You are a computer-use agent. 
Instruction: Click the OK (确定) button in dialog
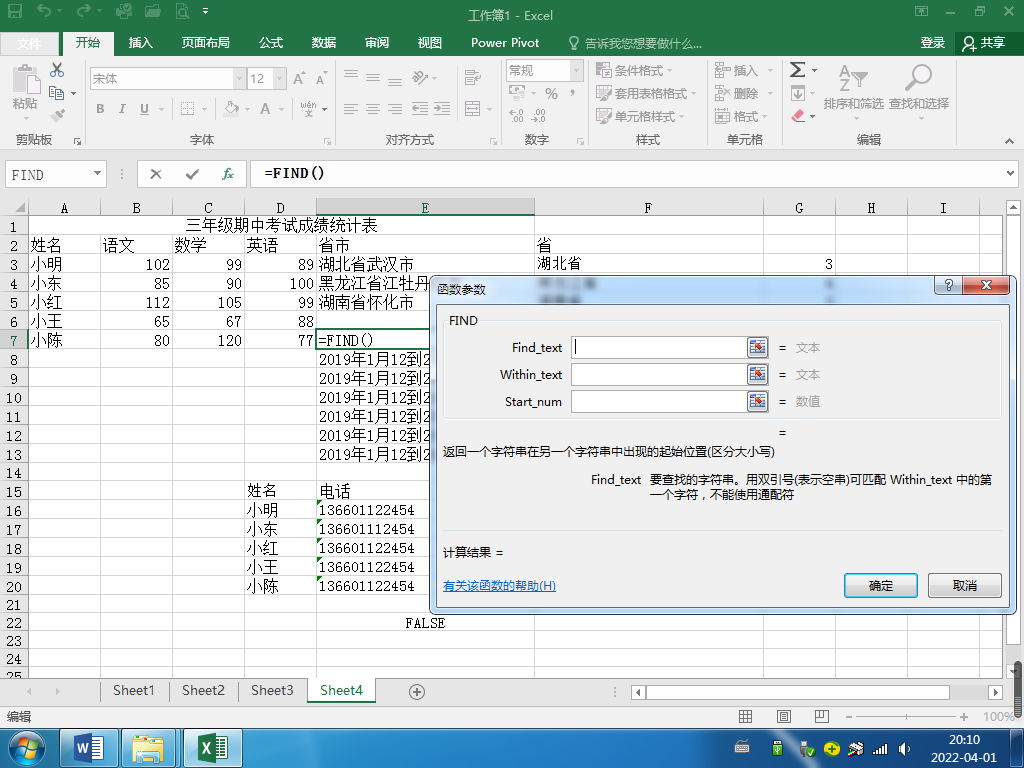[x=880, y=586]
